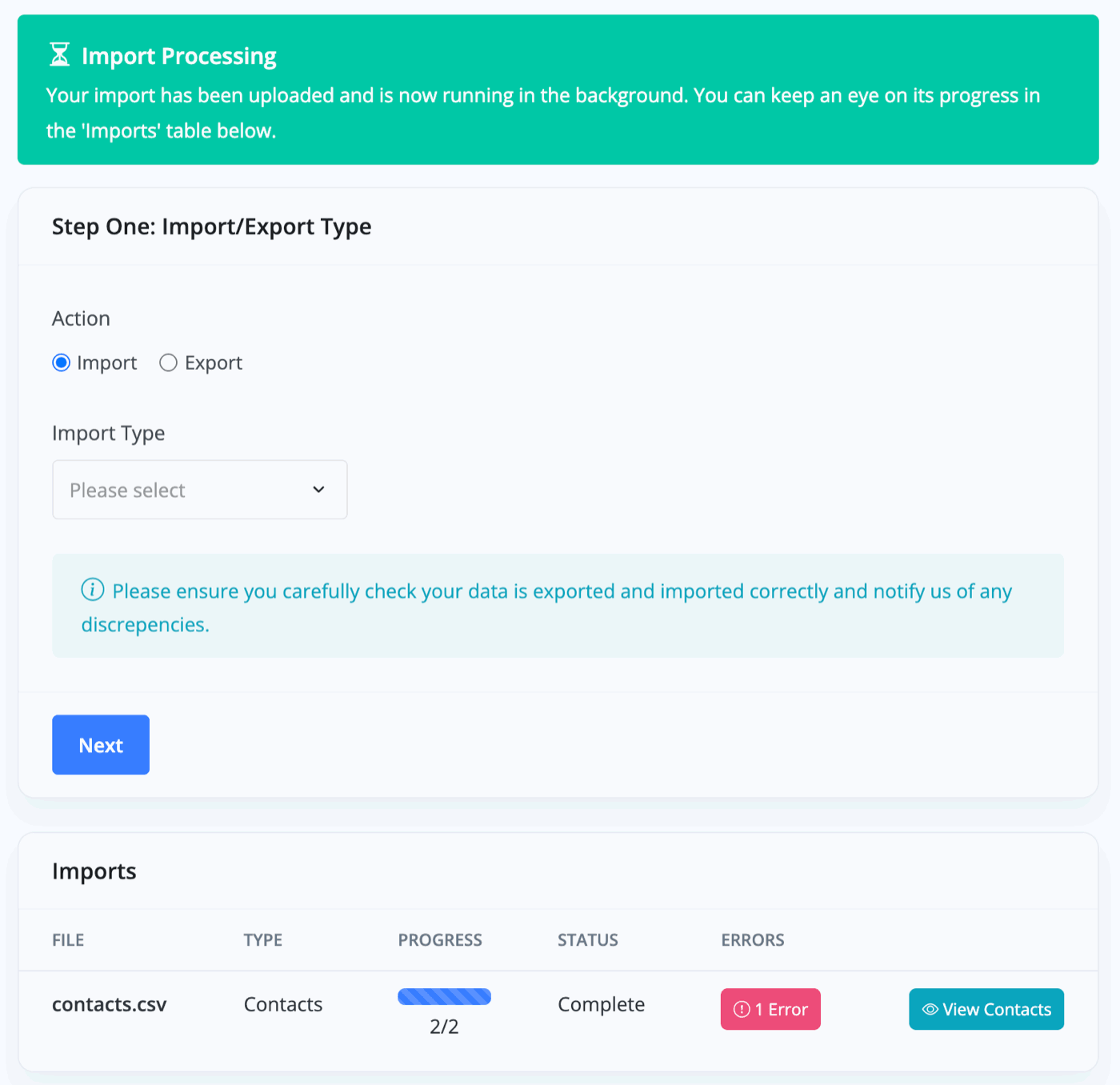1120x1085 pixels.
Task: Click the STATUS column header
Action: (588, 940)
